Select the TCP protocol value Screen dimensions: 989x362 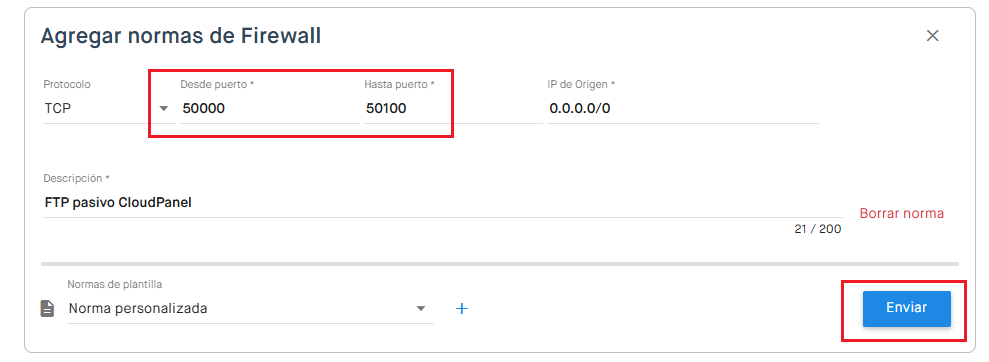[57, 108]
